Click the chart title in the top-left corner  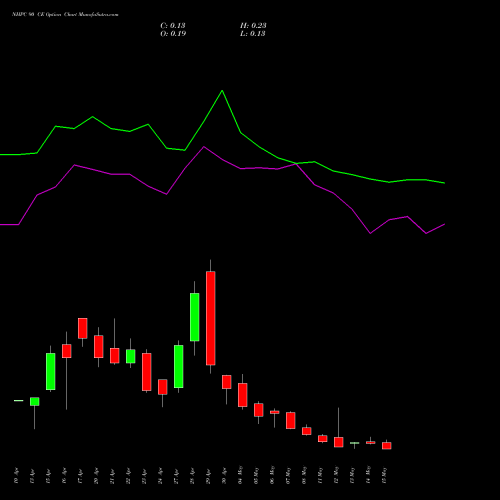click(65, 15)
